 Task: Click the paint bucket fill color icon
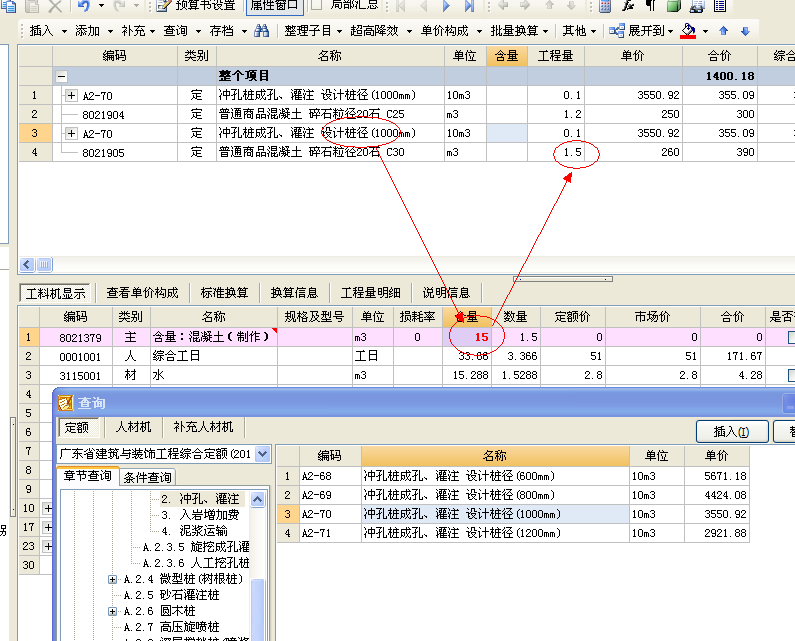tap(688, 30)
